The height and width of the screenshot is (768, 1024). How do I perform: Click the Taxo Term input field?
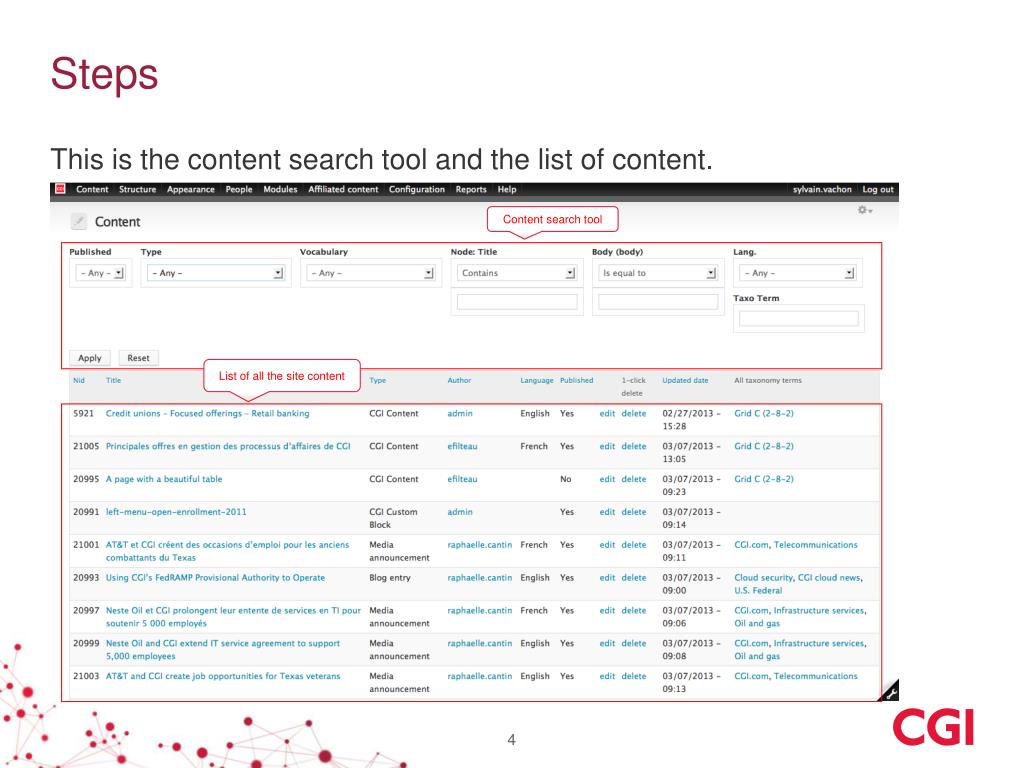click(799, 319)
